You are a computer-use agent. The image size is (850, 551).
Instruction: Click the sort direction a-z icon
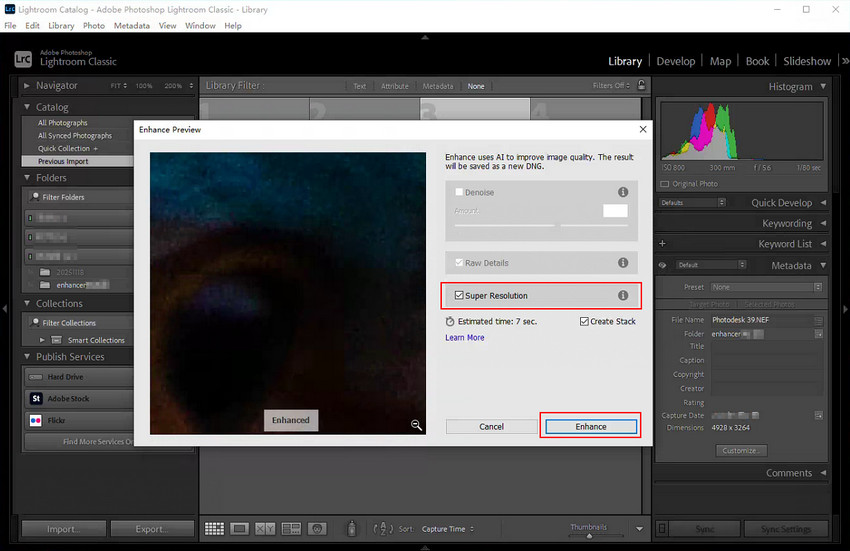tap(383, 529)
